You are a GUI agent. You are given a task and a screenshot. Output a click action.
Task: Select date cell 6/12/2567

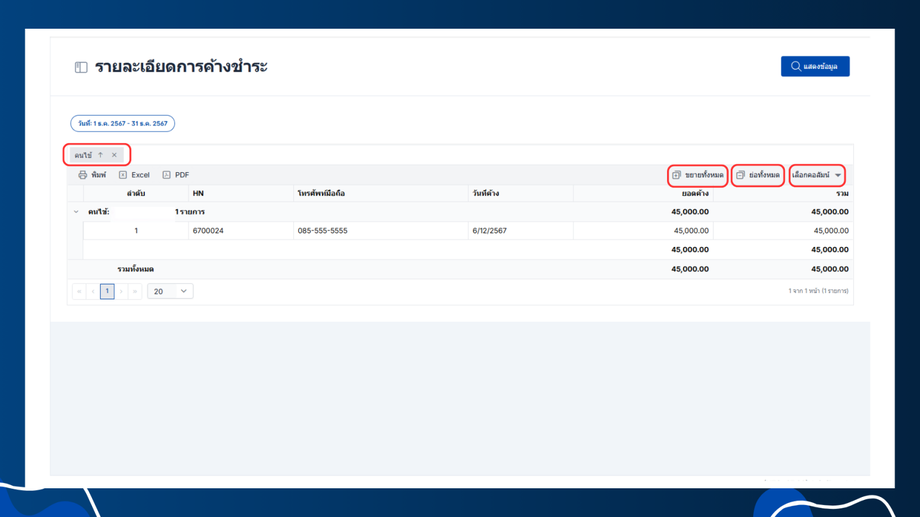click(x=520, y=231)
